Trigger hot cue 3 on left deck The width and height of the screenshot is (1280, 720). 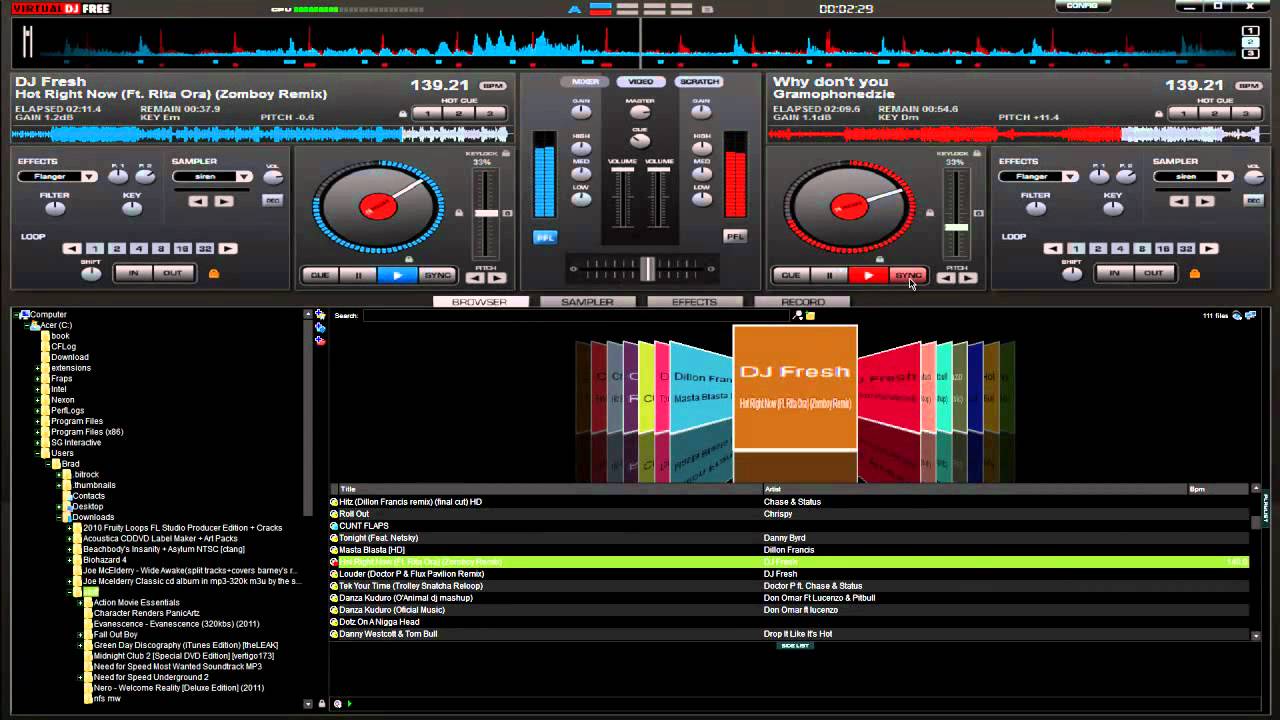pyautogui.click(x=490, y=114)
